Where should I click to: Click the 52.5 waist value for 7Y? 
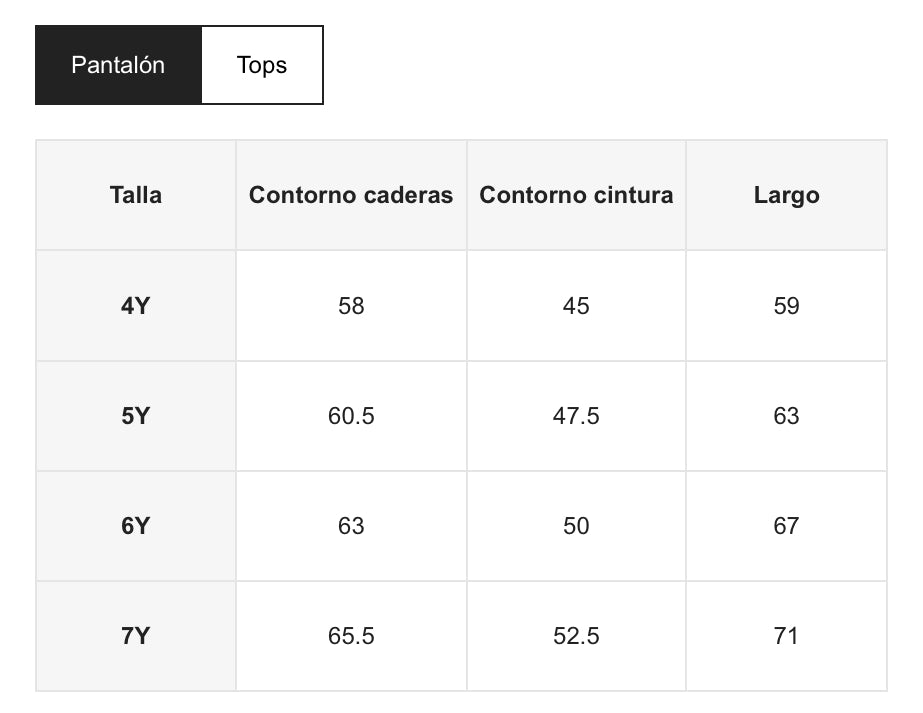pos(576,636)
